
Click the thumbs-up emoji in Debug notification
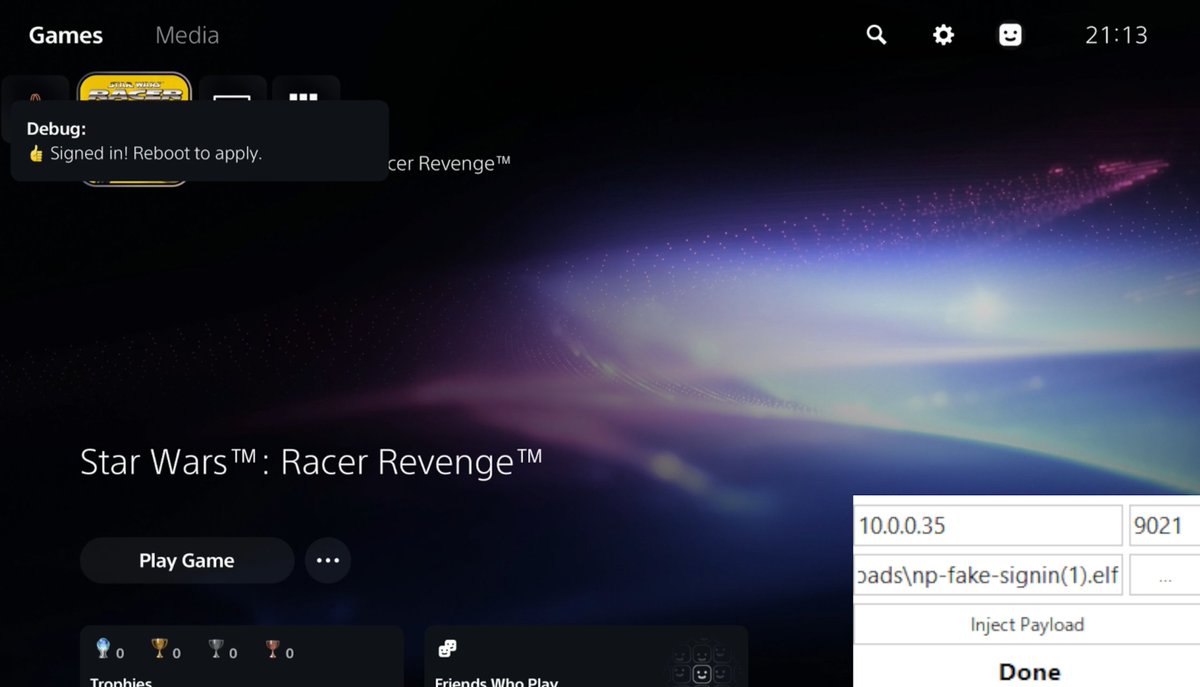tap(36, 154)
